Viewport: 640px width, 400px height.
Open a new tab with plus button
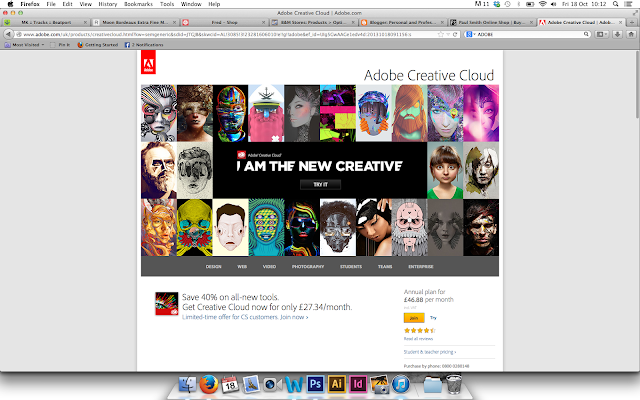coord(632,22)
